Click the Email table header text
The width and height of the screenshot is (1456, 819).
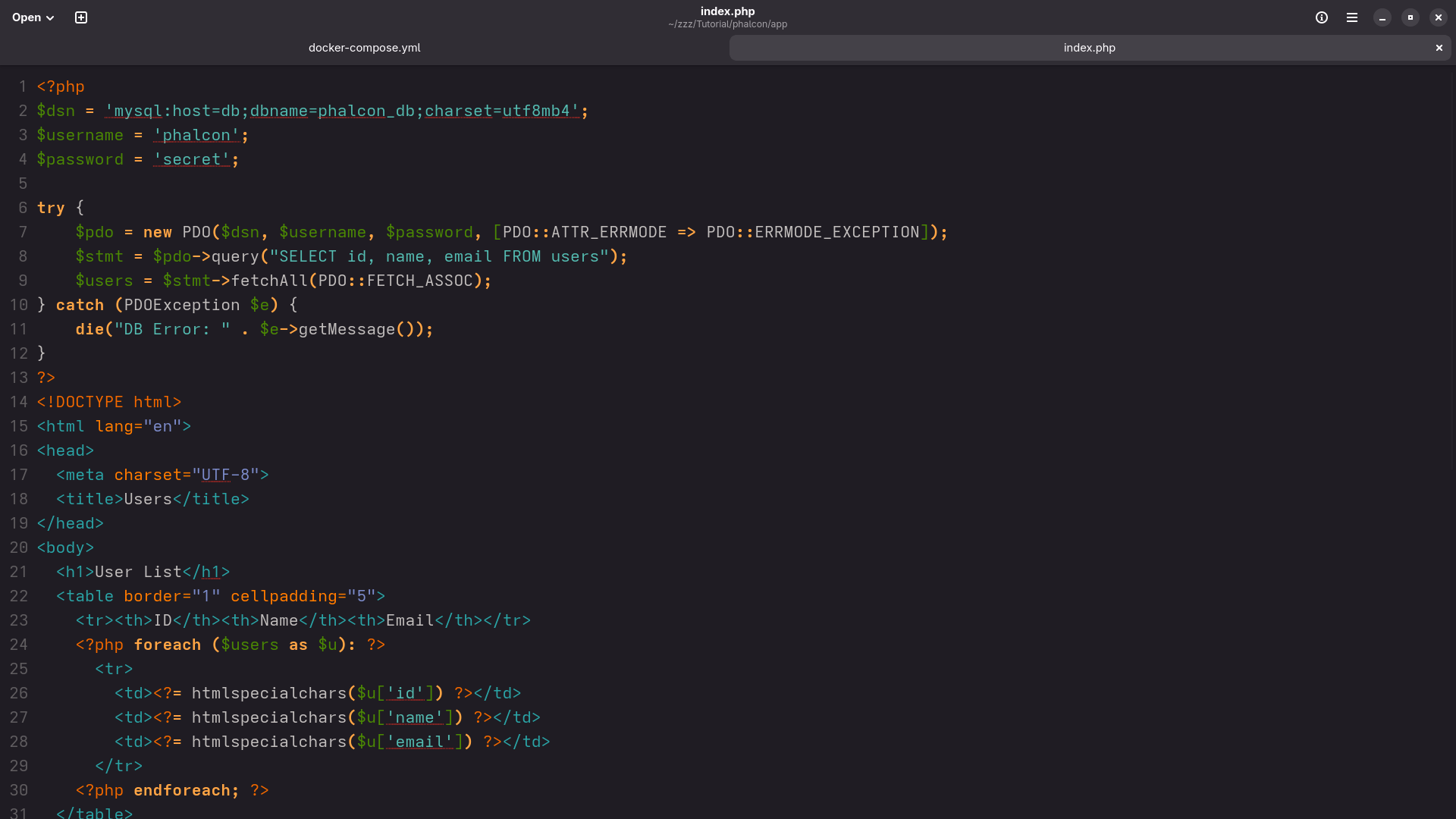coord(410,620)
